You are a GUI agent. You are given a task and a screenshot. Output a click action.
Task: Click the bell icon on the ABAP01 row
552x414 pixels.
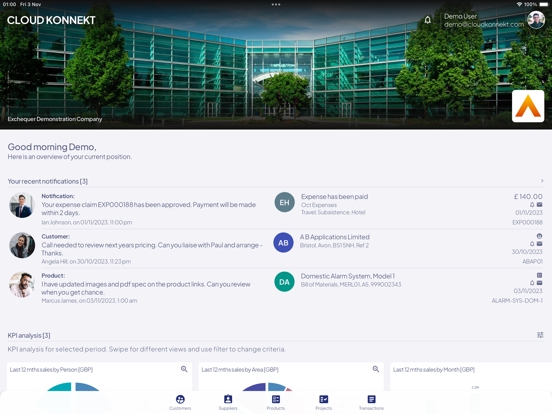(532, 244)
